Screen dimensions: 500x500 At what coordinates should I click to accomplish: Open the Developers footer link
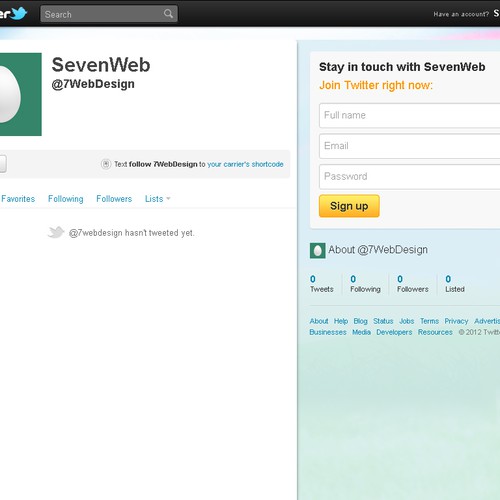[394, 332]
